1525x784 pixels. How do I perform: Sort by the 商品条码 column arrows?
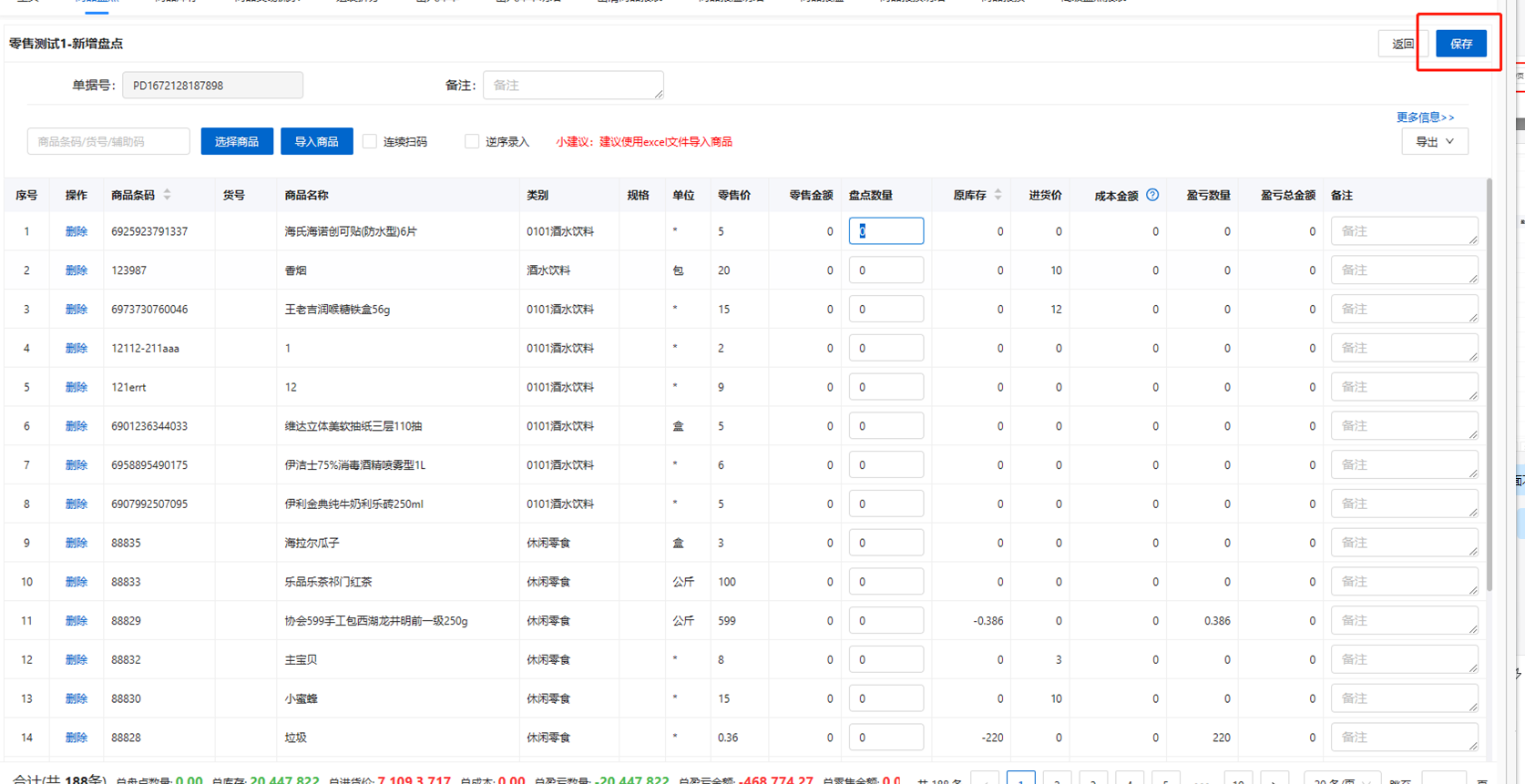(x=168, y=195)
